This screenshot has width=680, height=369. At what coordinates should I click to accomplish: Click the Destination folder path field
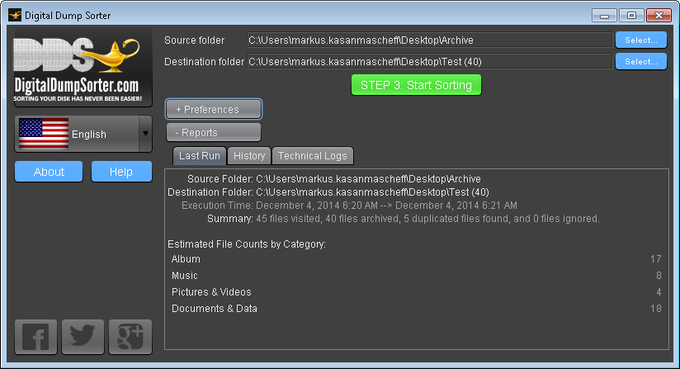[x=429, y=62]
